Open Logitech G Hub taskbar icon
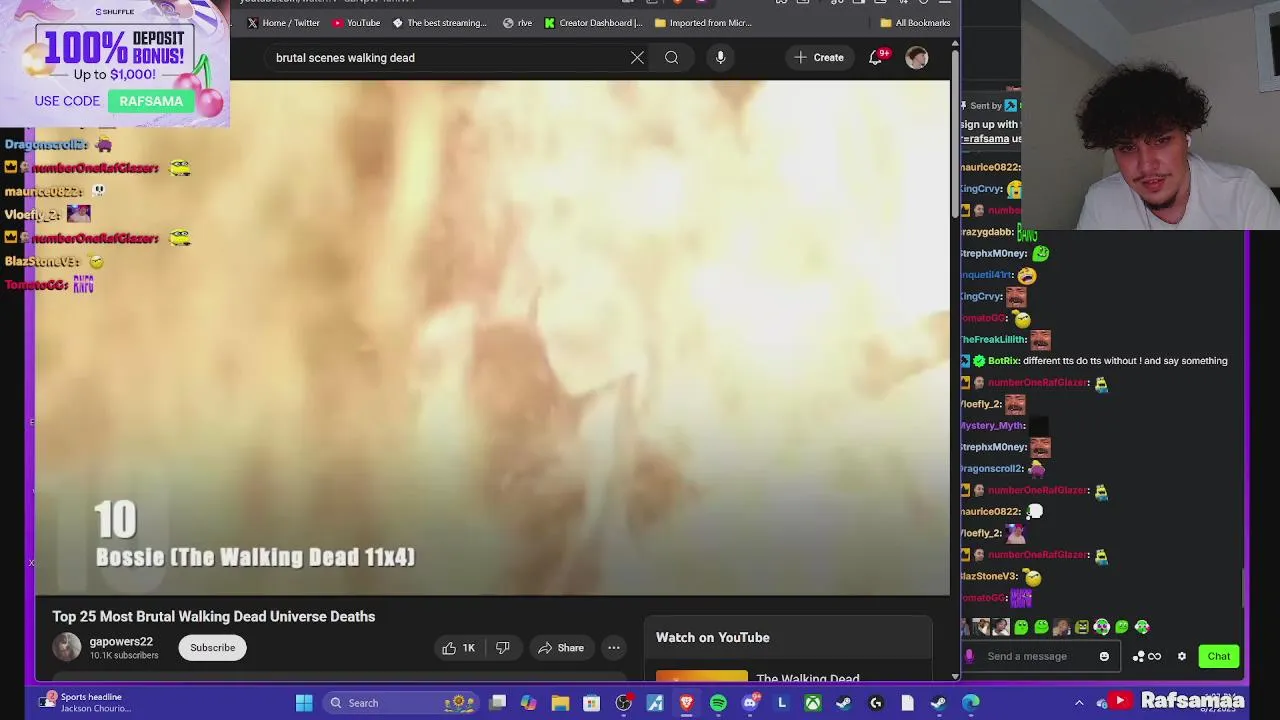This screenshot has height=720, width=1280. click(876, 703)
